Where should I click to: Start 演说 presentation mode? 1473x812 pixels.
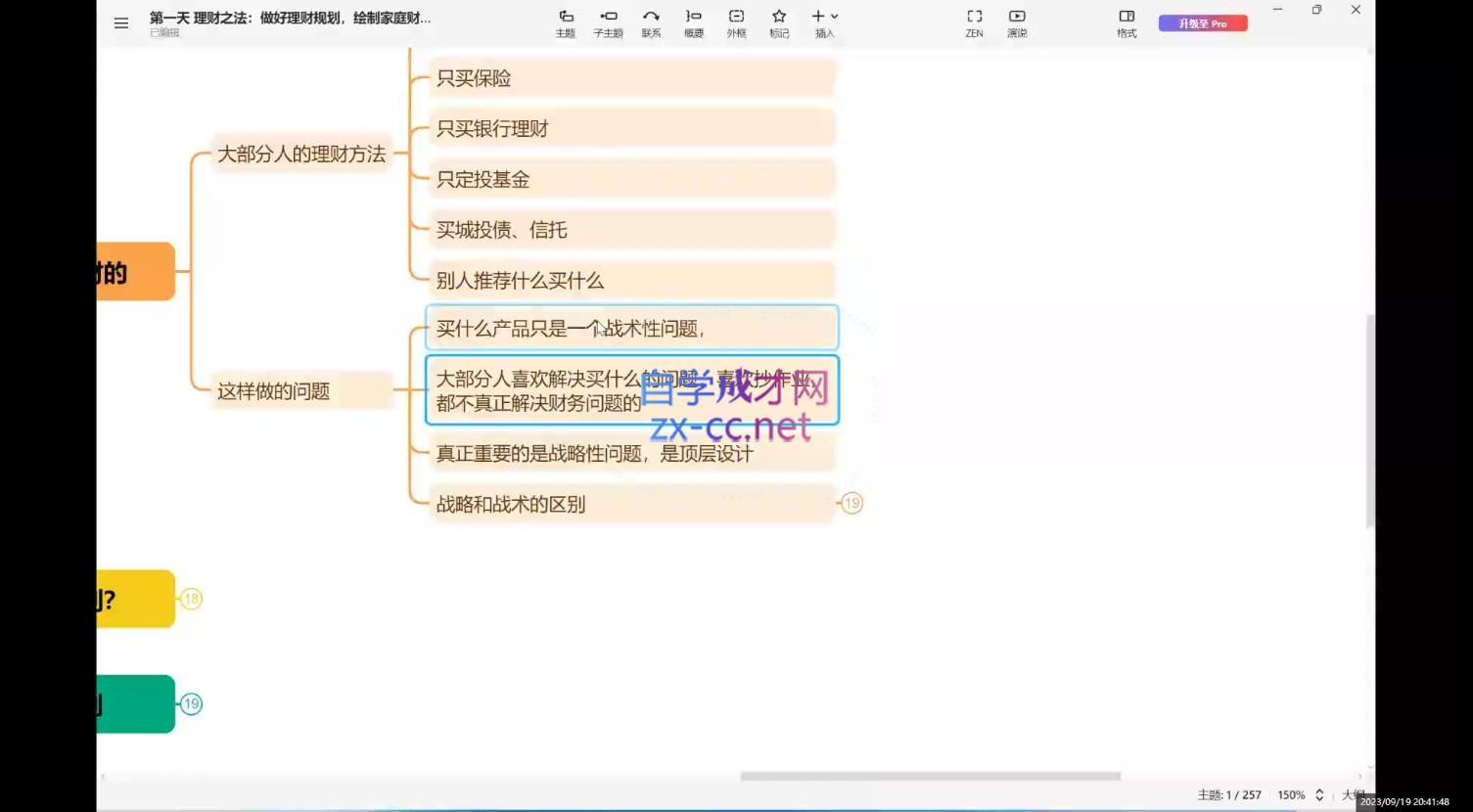pos(1016,23)
